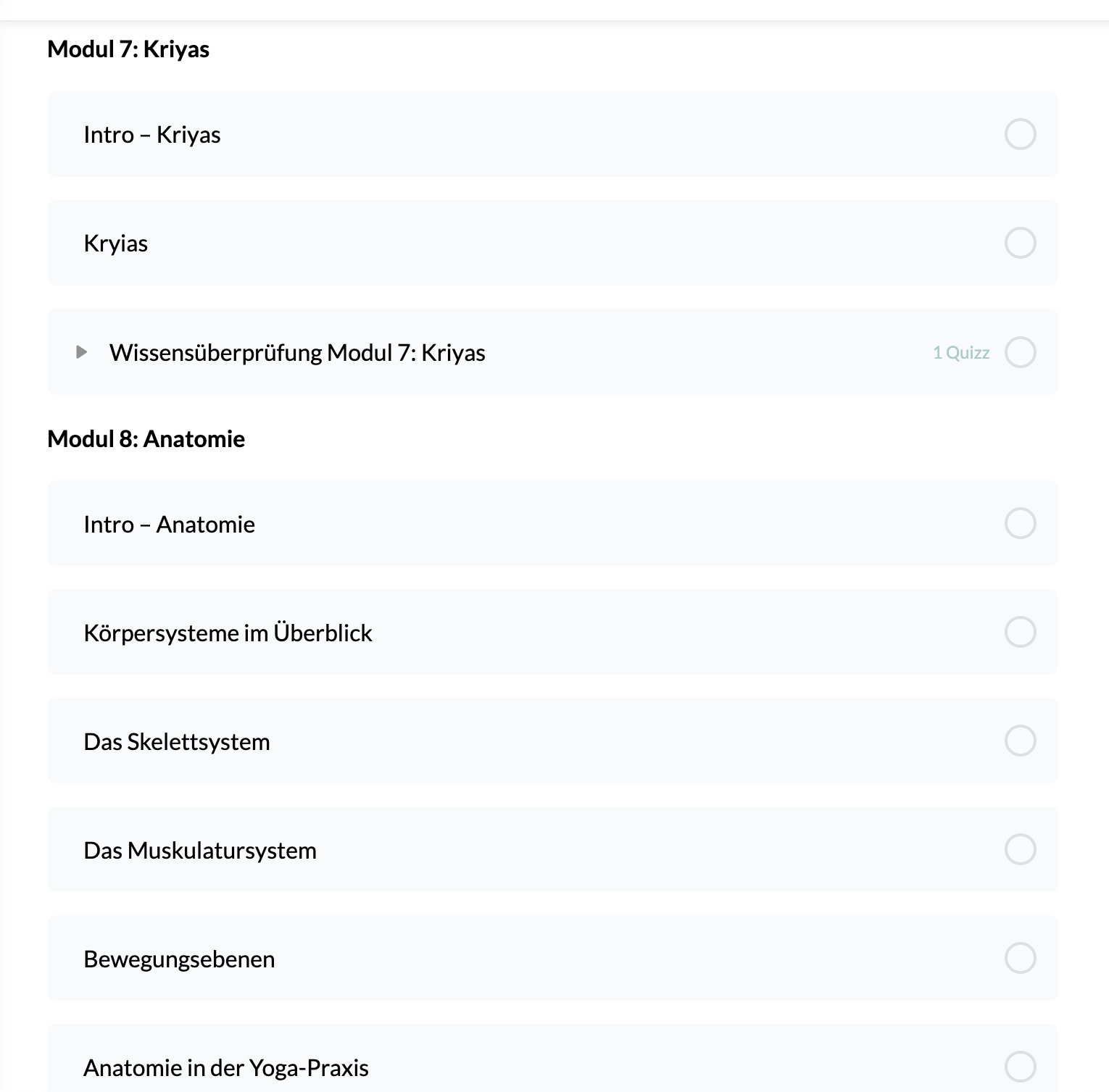Click the progress circle for Das Muskulatursystem
The height and width of the screenshot is (1092, 1109).
coord(1020,849)
